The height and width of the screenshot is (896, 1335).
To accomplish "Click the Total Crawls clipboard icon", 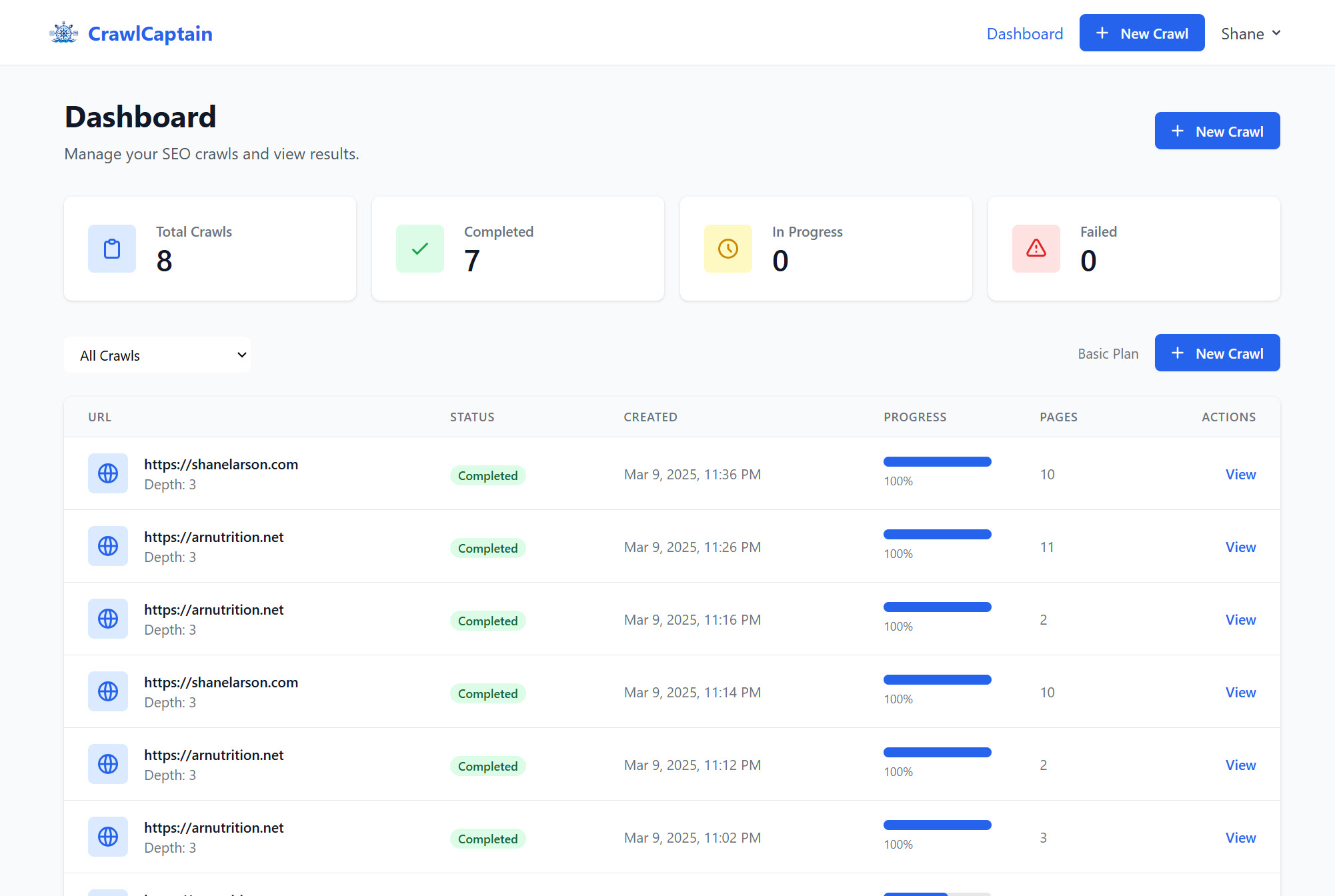I will coord(112,249).
